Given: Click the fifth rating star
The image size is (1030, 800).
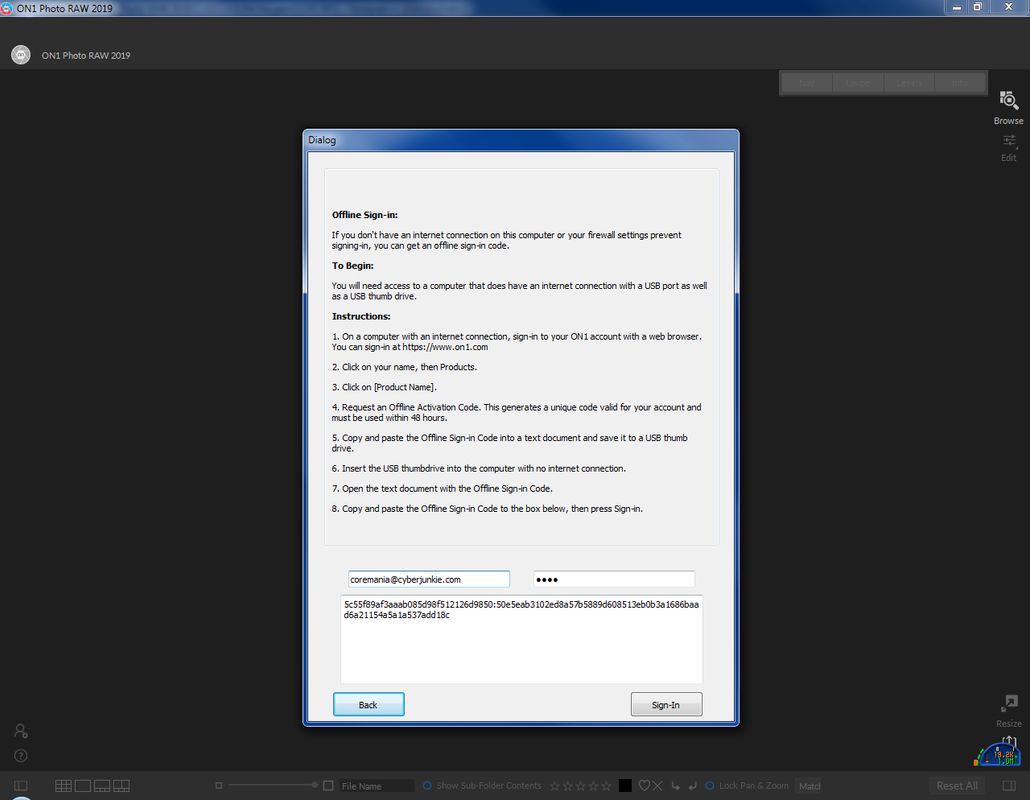Looking at the screenshot, I should coord(606,786).
